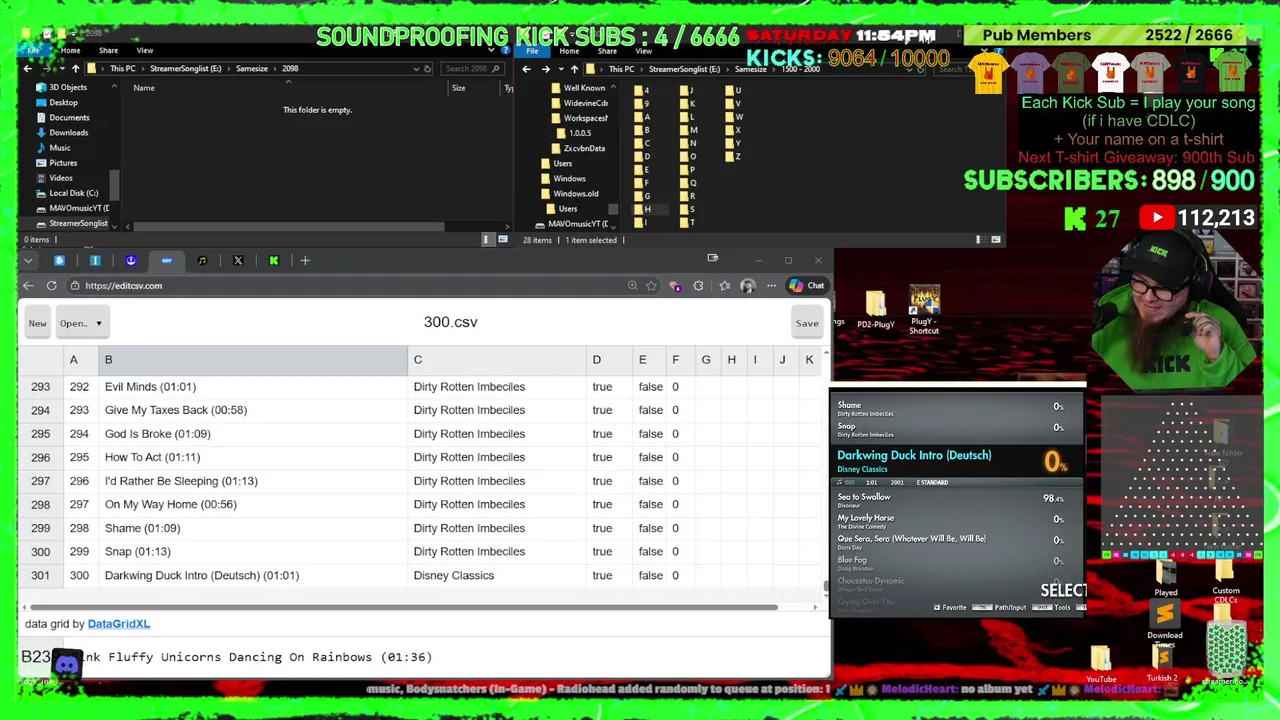
Task: Select column B header in the grid
Action: pos(253,360)
